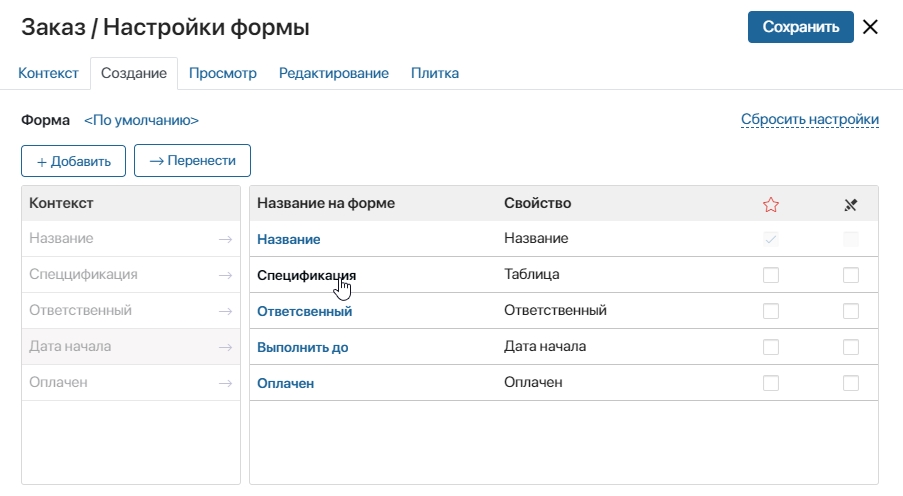Image resolution: width=903 pixels, height=496 pixels.
Task: Click the arrow next to Название in Контекст
Action: pos(225,239)
